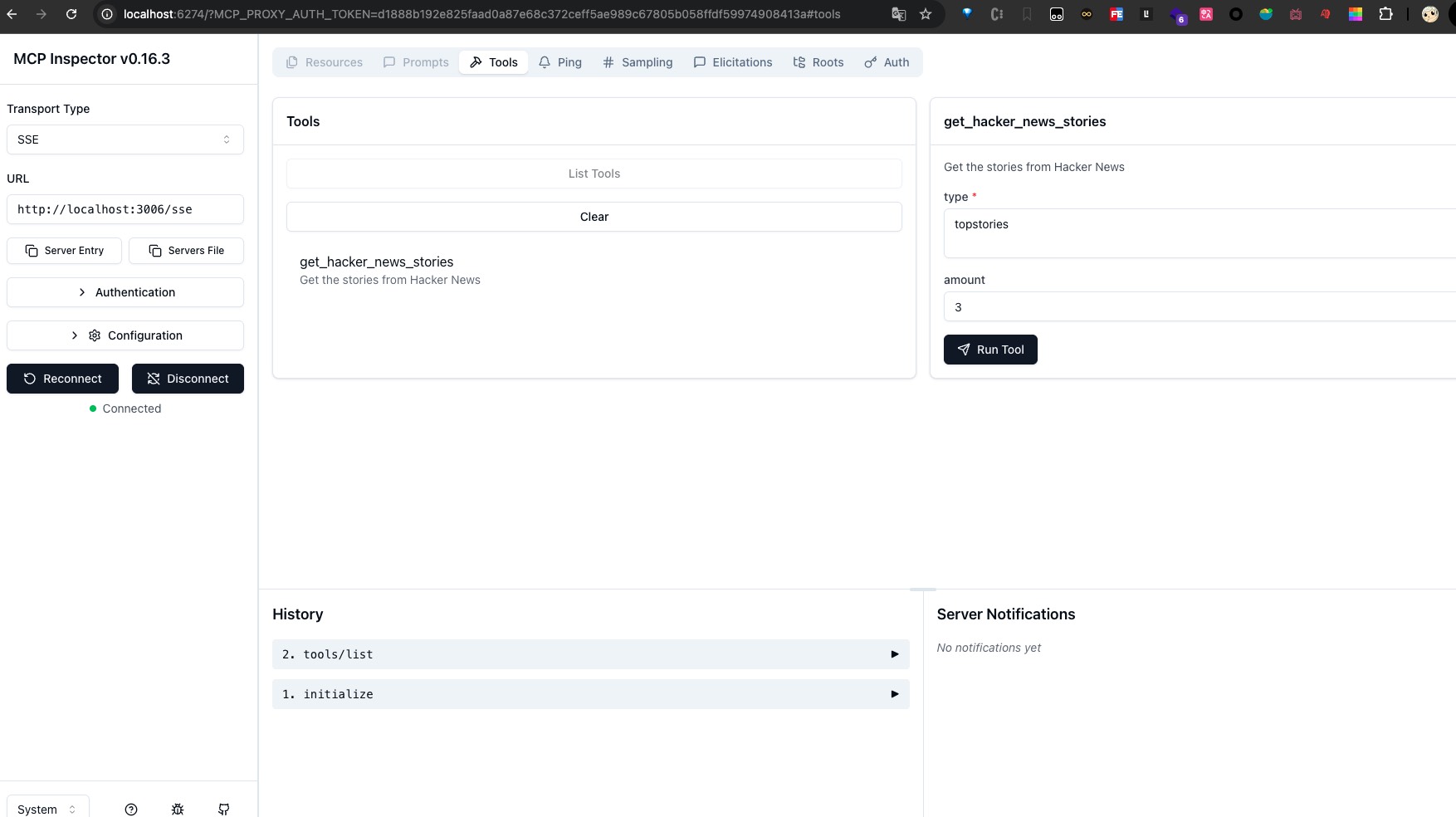The image size is (1456, 817).
Task: Expand the 2. tools/list history entry
Action: [x=591, y=654]
